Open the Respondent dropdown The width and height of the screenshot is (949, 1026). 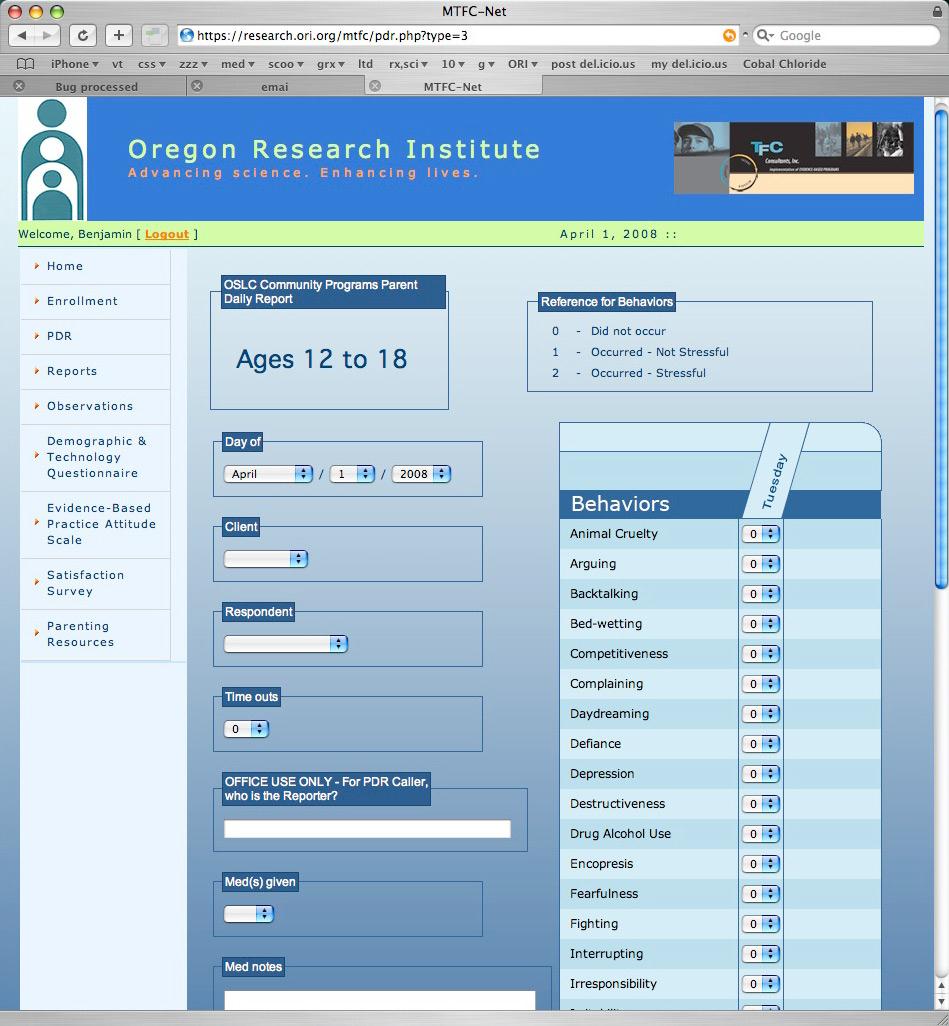(286, 644)
